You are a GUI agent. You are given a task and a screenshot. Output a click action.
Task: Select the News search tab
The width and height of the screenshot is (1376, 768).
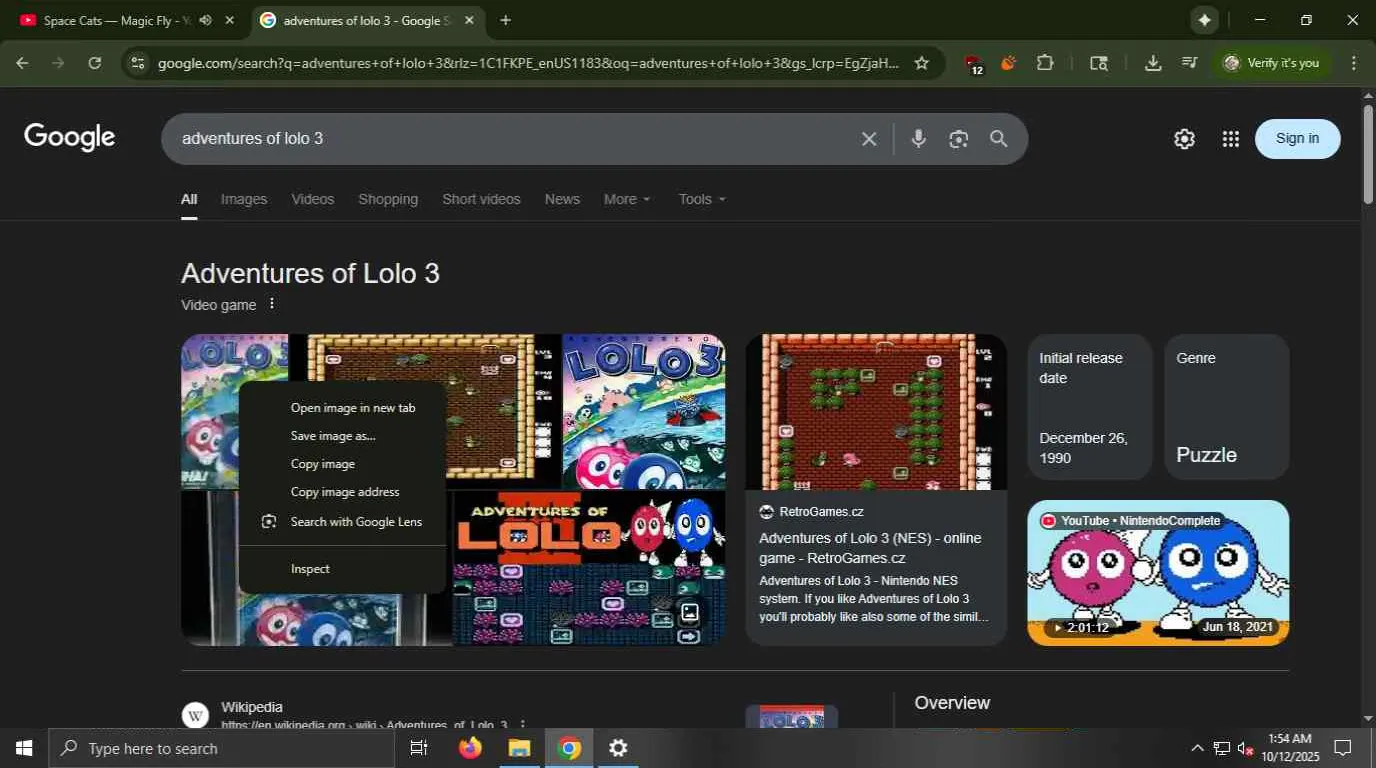click(x=562, y=199)
